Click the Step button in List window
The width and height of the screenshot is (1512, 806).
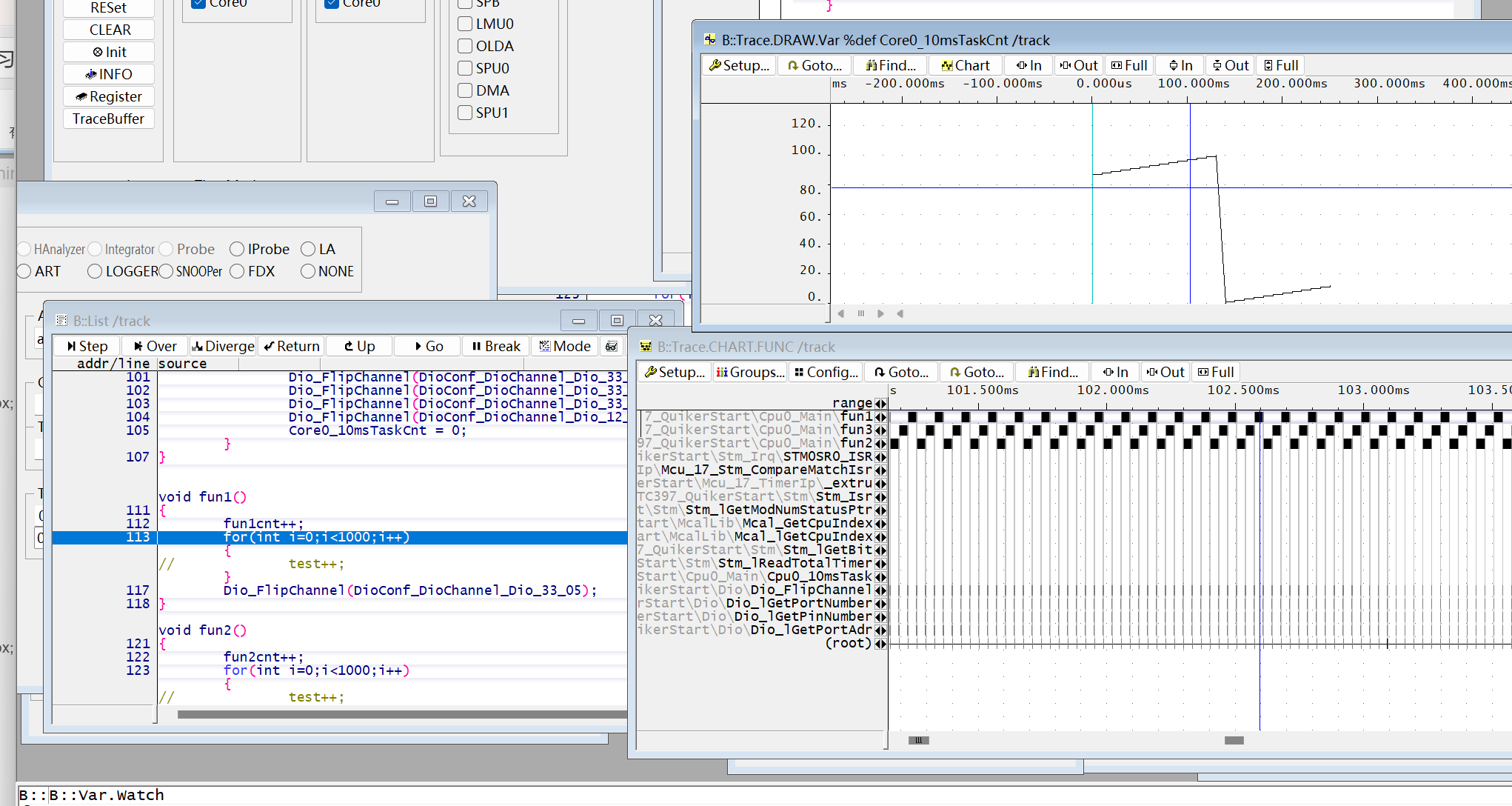click(87, 346)
